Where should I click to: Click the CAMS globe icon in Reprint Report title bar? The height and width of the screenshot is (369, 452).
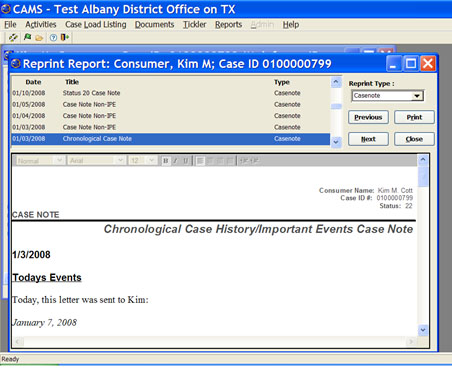pos(15,63)
